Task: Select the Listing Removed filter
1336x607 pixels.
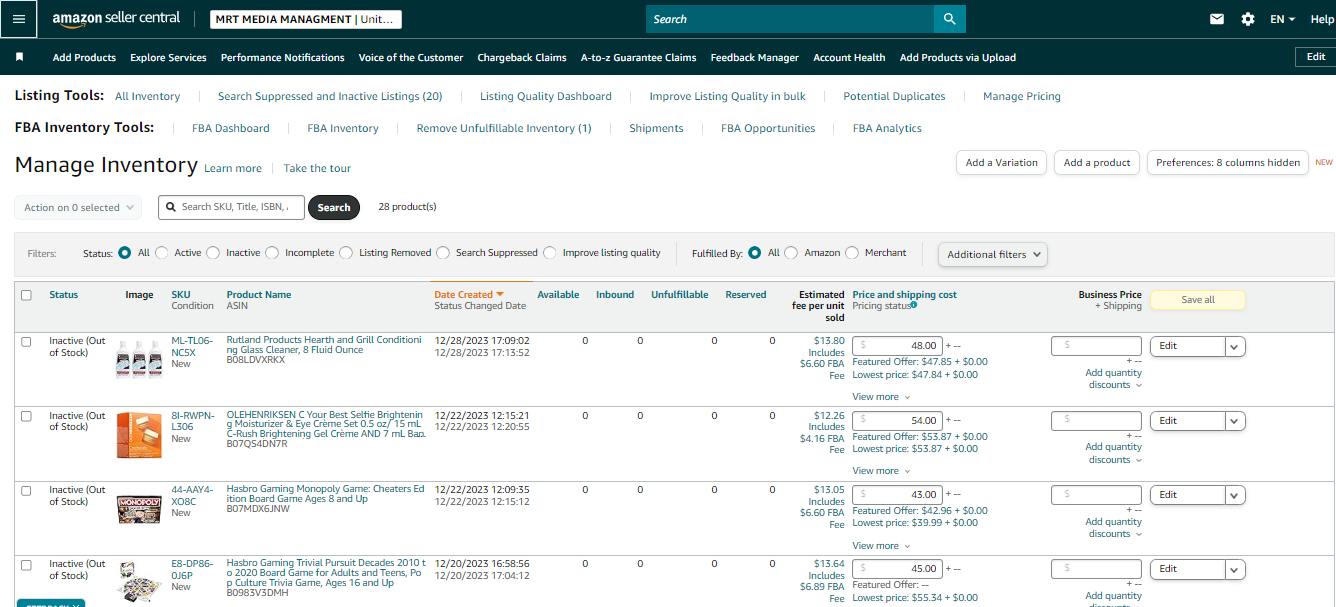Action: pos(346,253)
